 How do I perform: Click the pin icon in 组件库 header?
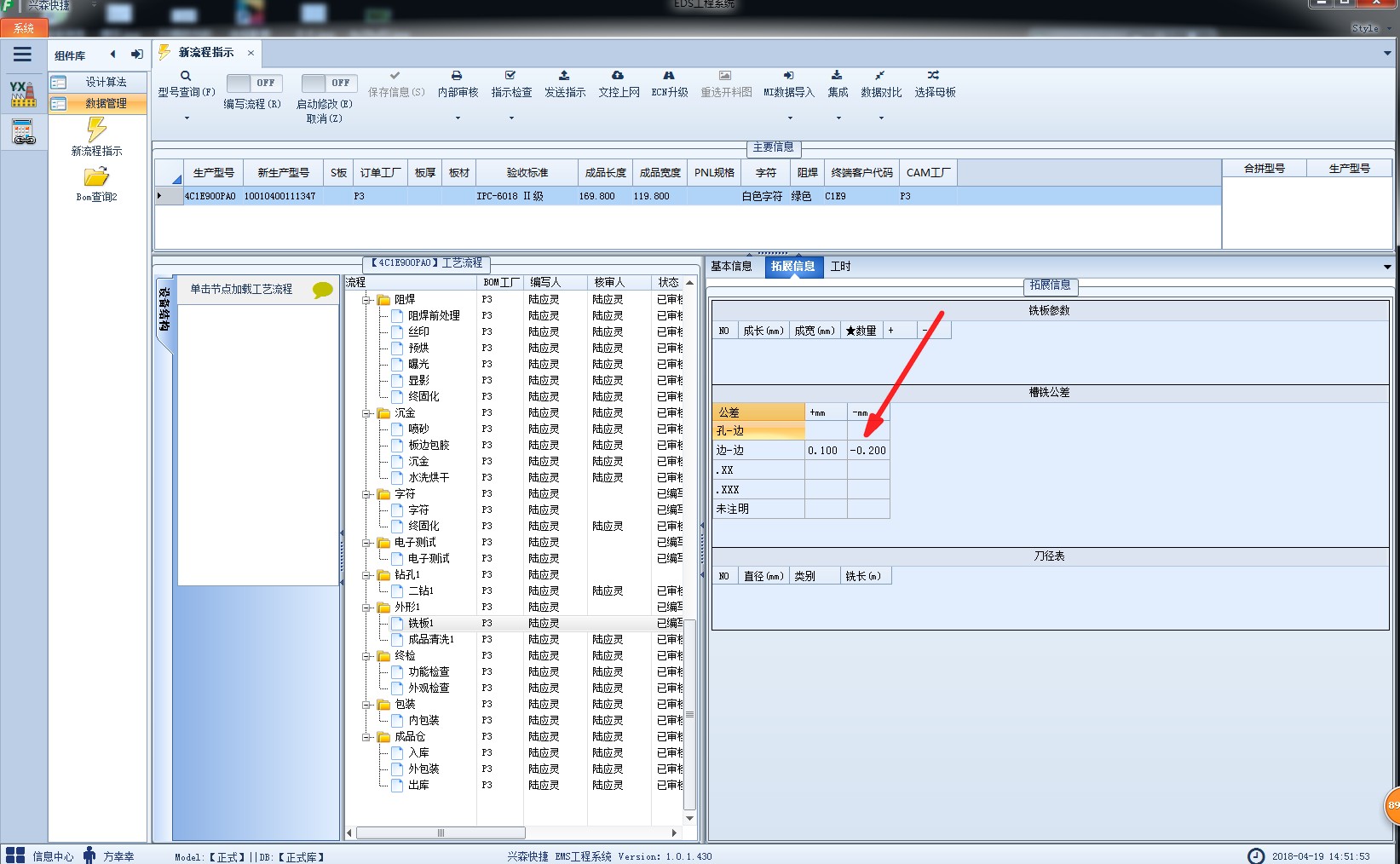click(136, 55)
